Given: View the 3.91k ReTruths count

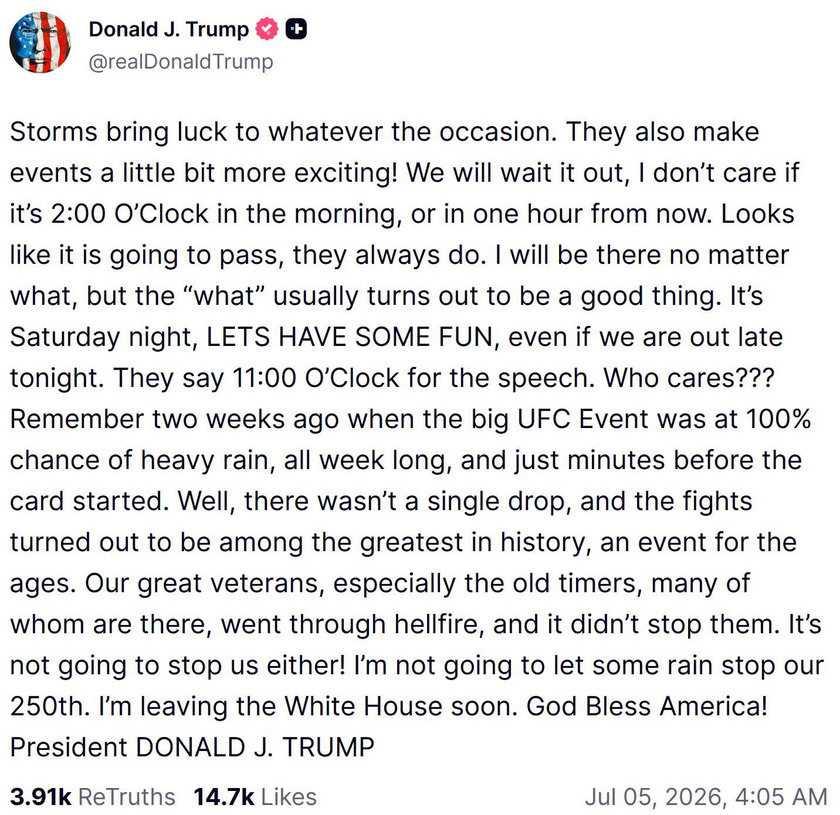Looking at the screenshot, I should pyautogui.click(x=40, y=797).
